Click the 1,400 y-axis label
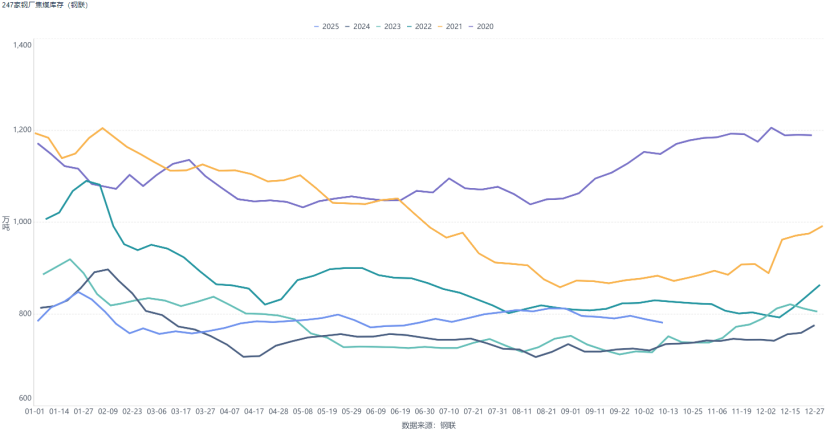Screen dimensions: 830x433 (x=24, y=45)
